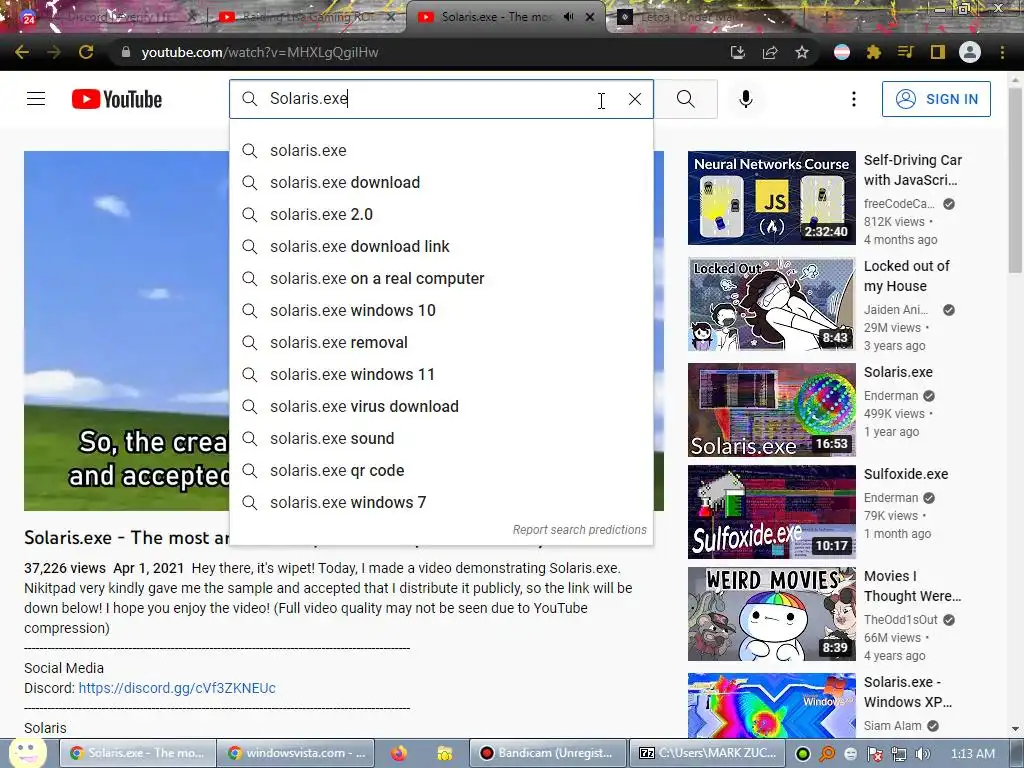Open Firefox from the taskbar

[x=398, y=753]
